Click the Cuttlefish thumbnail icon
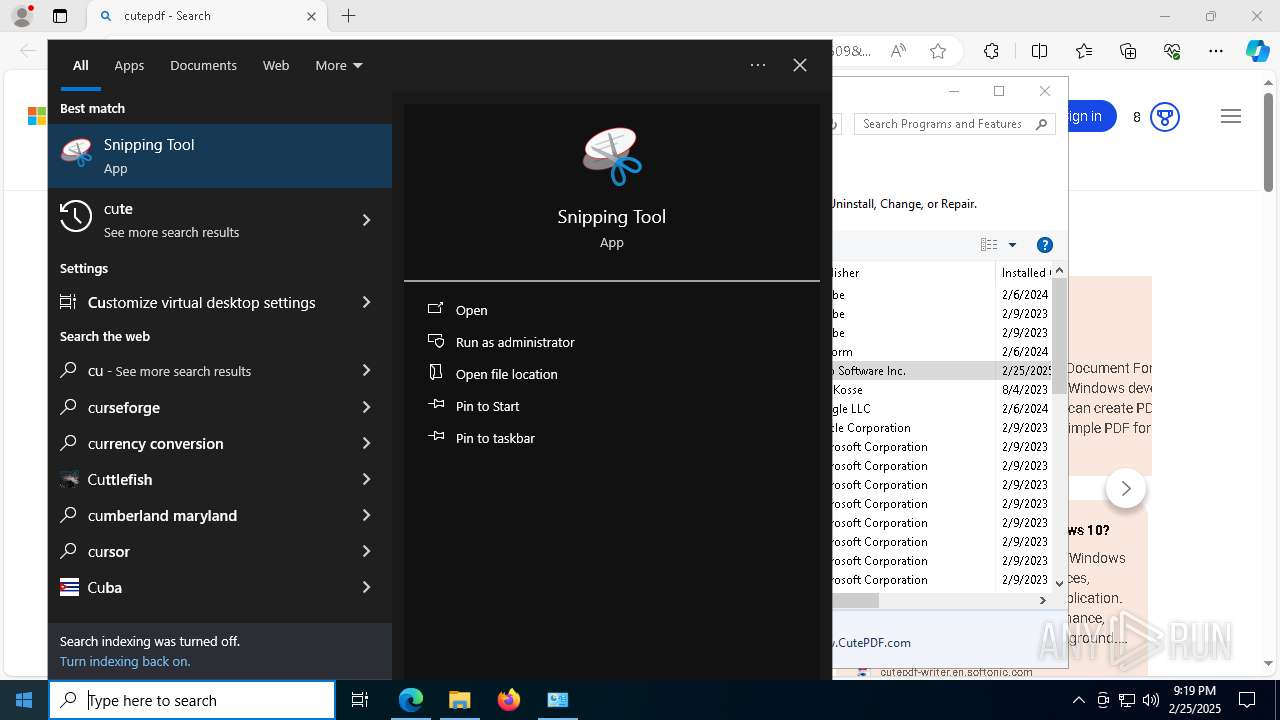This screenshot has width=1280, height=720. click(69, 479)
